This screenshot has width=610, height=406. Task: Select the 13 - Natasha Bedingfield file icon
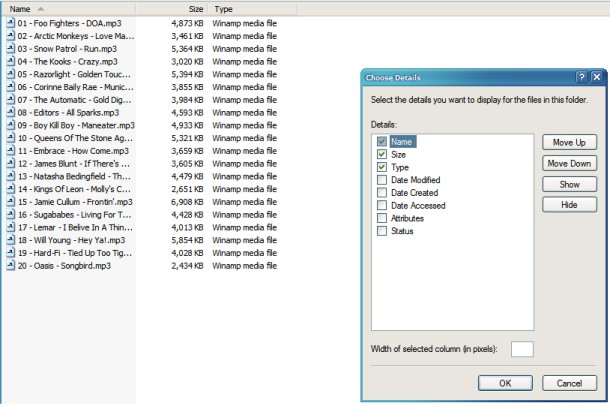(11, 176)
